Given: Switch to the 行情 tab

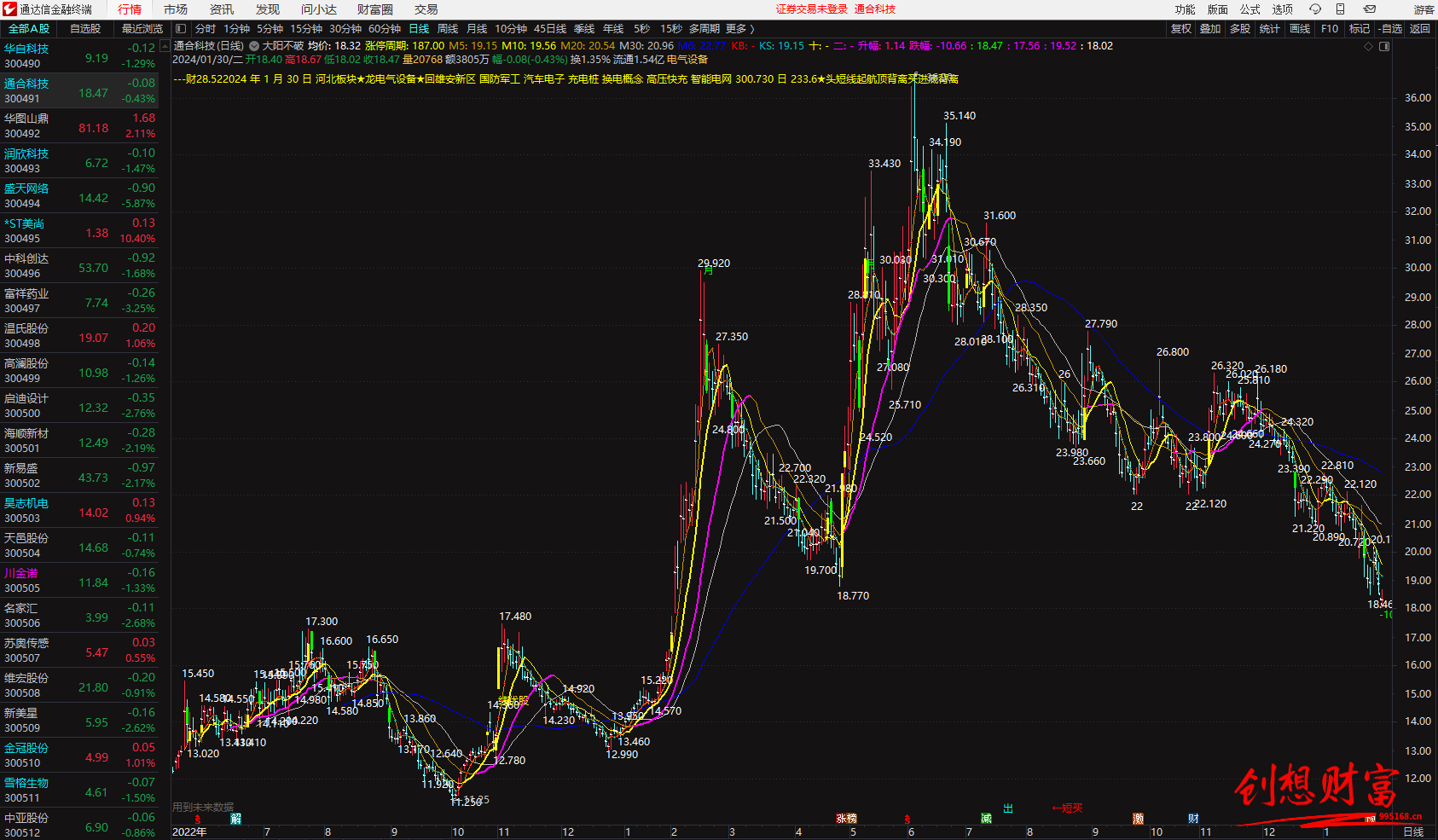Looking at the screenshot, I should [x=130, y=9].
